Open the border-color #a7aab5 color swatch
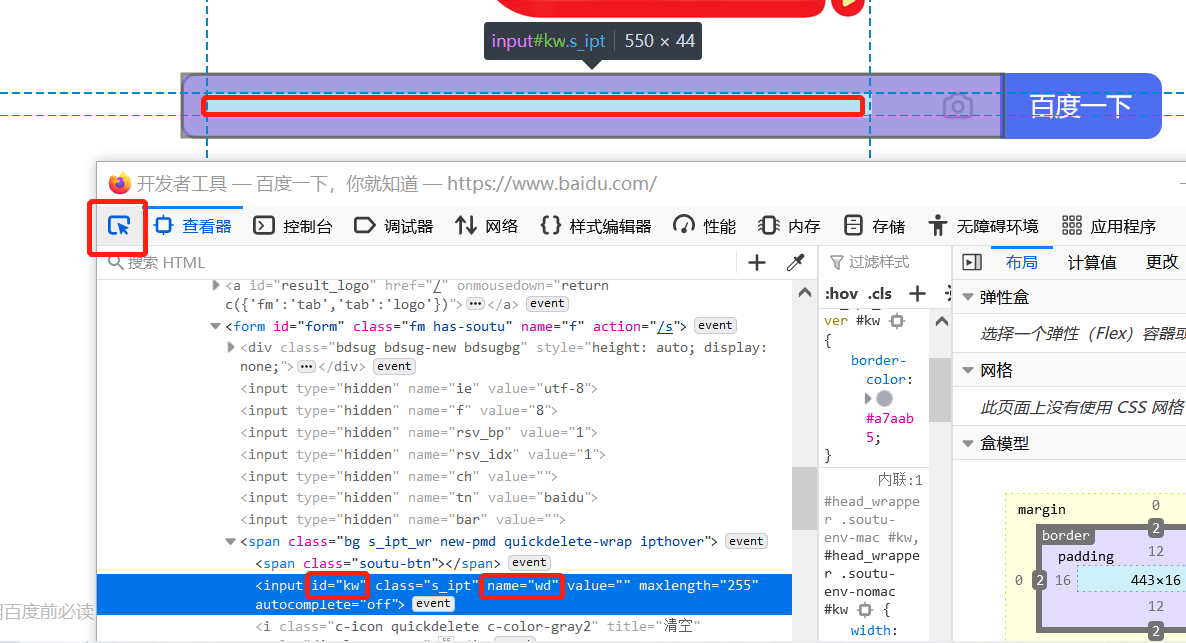 pyautogui.click(x=884, y=399)
